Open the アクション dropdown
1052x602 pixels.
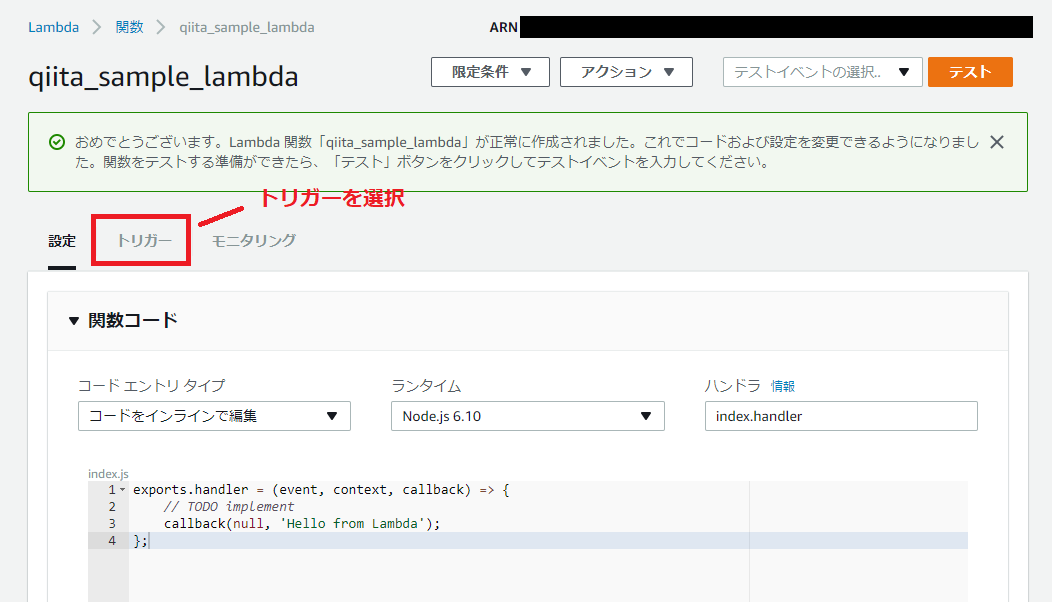(x=626, y=71)
